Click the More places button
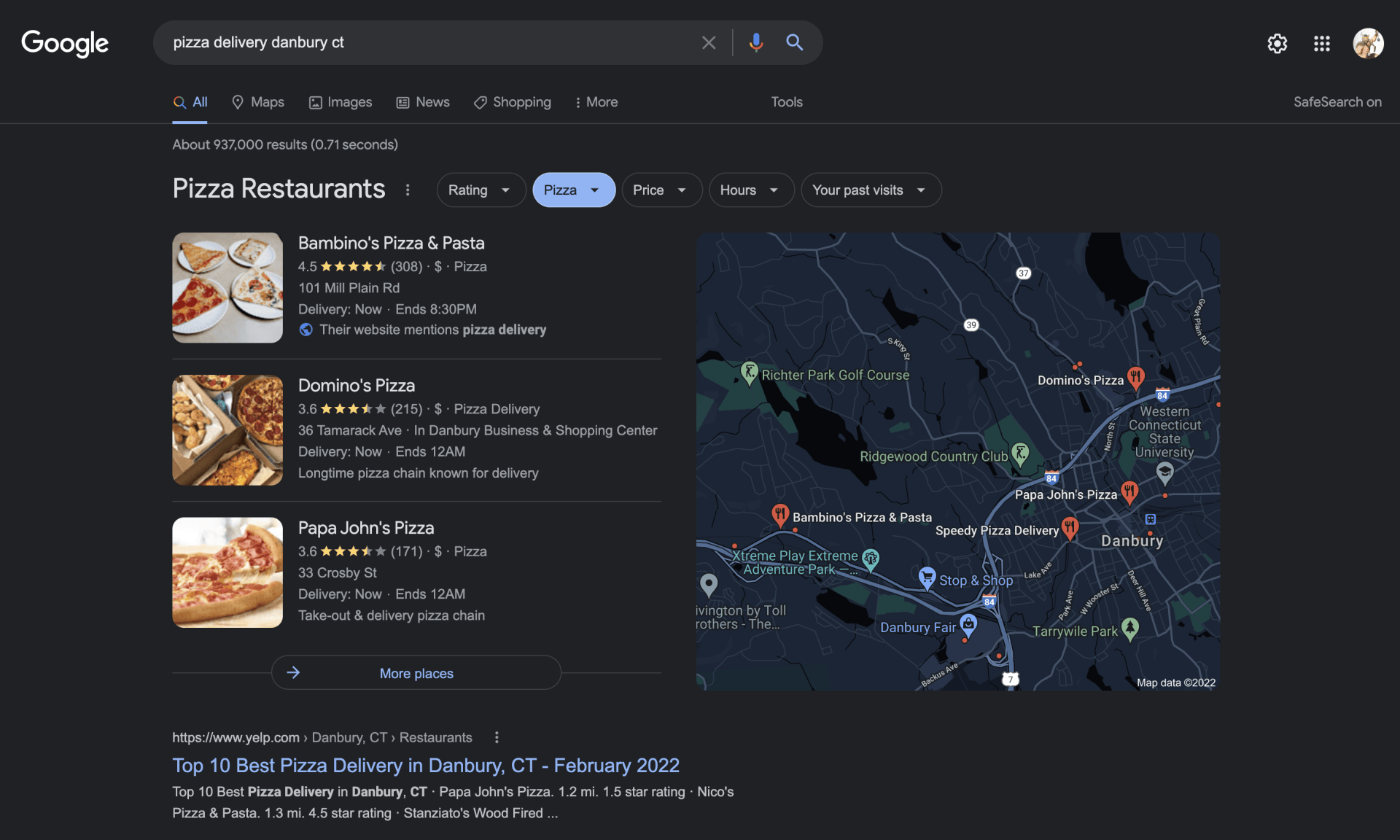This screenshot has height=840, width=1400. click(x=416, y=672)
